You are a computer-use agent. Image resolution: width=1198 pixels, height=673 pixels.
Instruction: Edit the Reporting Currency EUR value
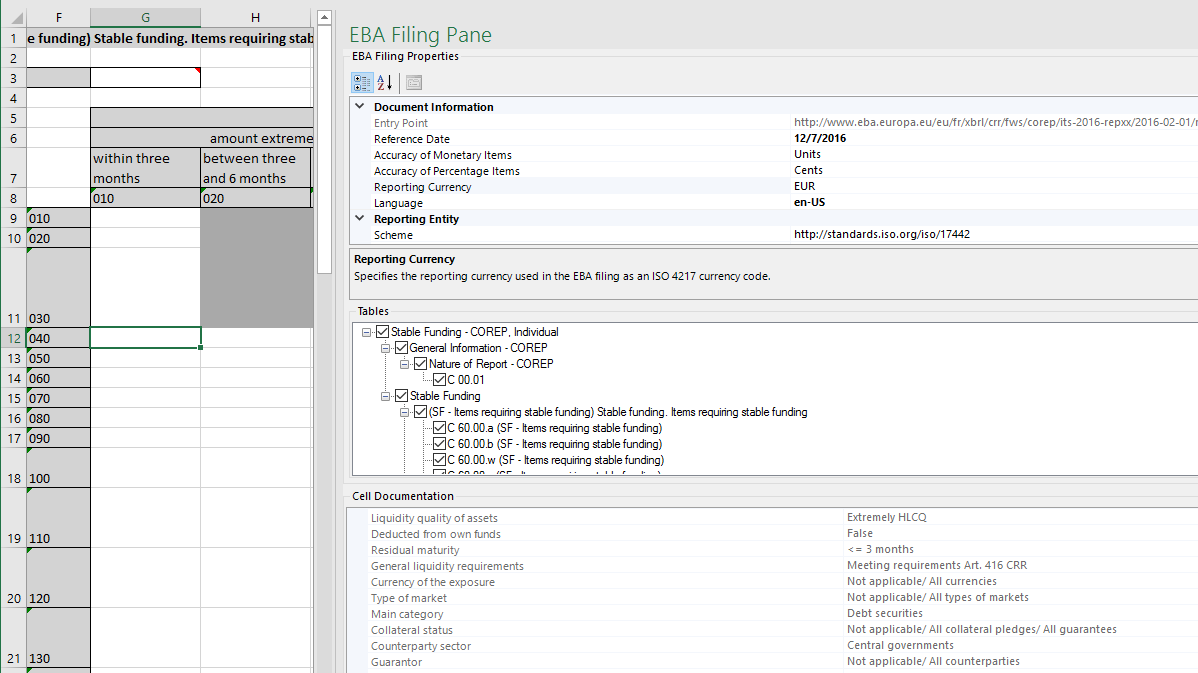point(805,186)
